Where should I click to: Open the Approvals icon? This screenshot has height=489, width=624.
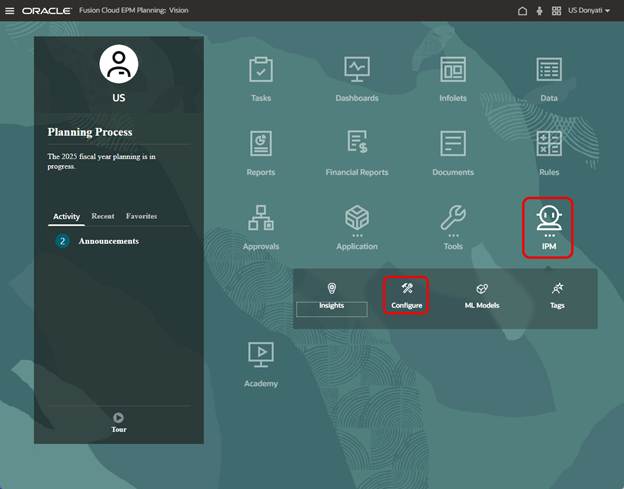(261, 219)
